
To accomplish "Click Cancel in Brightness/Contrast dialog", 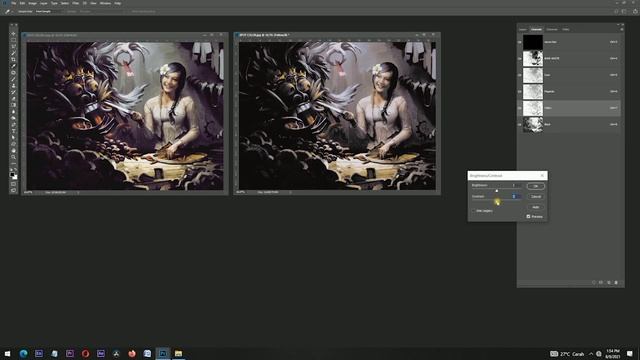I will [x=536, y=197].
